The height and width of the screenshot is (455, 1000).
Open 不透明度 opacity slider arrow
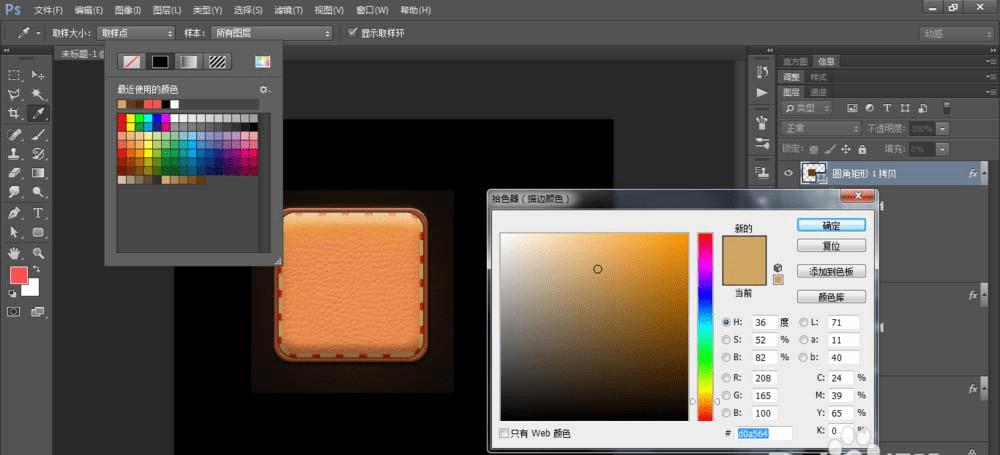point(942,129)
